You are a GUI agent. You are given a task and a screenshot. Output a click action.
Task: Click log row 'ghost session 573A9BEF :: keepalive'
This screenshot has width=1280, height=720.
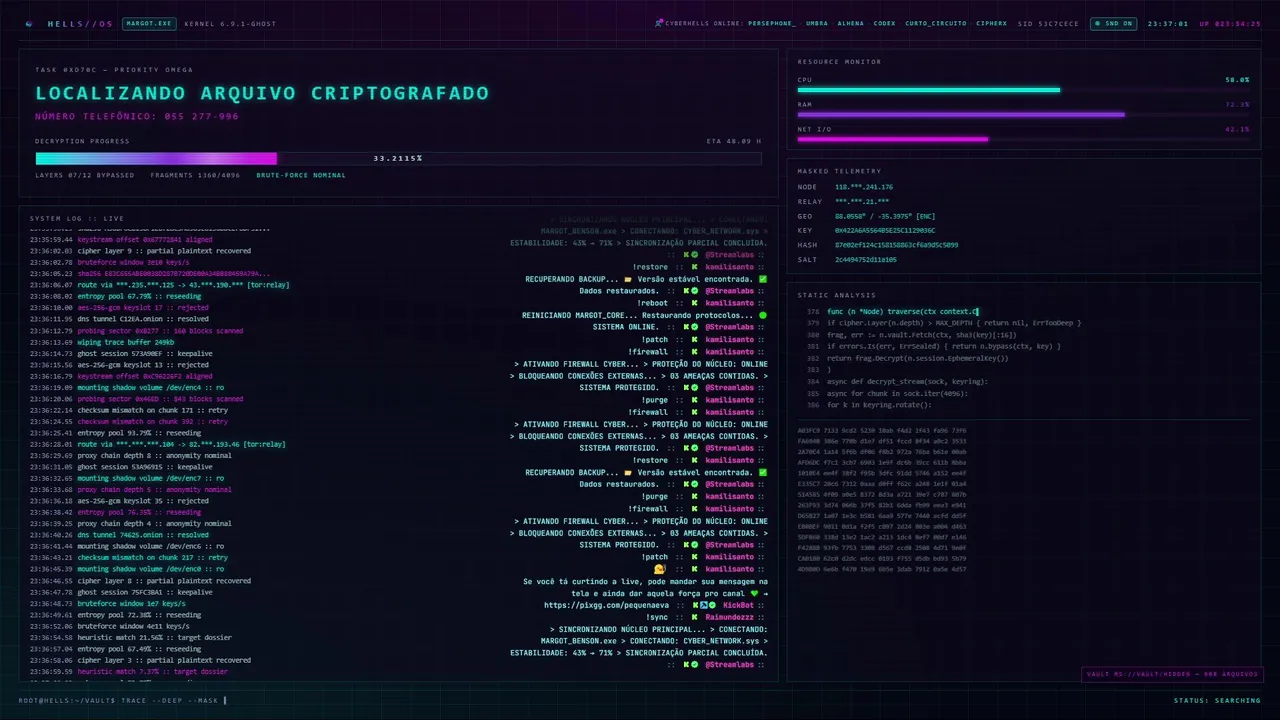[121, 353]
